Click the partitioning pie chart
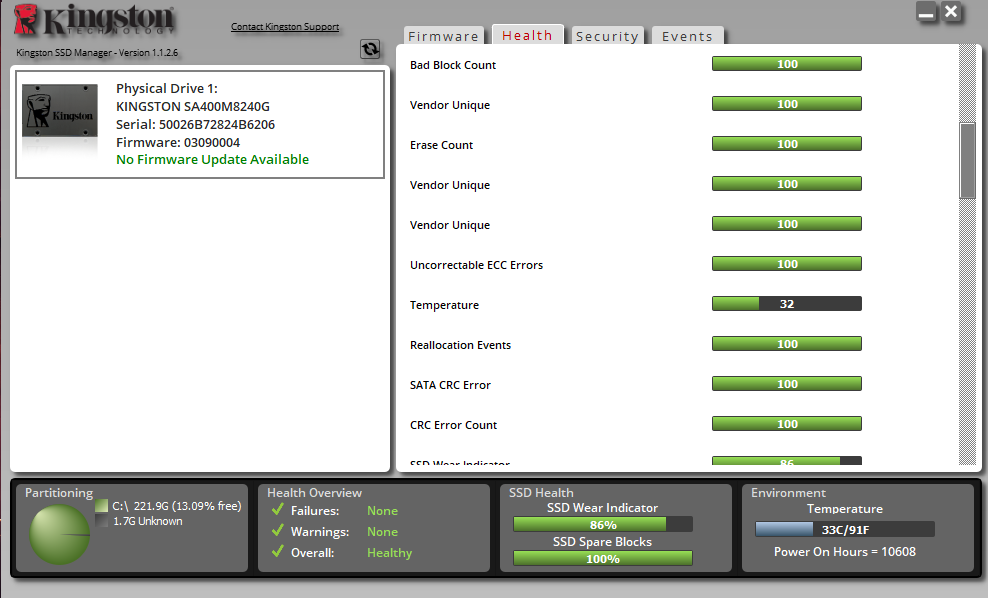Viewport: 988px width, 598px height. (x=60, y=534)
